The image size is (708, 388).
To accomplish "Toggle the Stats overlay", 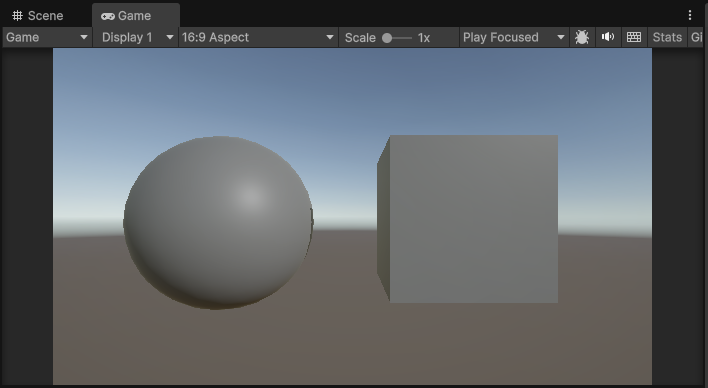I will tap(667, 37).
